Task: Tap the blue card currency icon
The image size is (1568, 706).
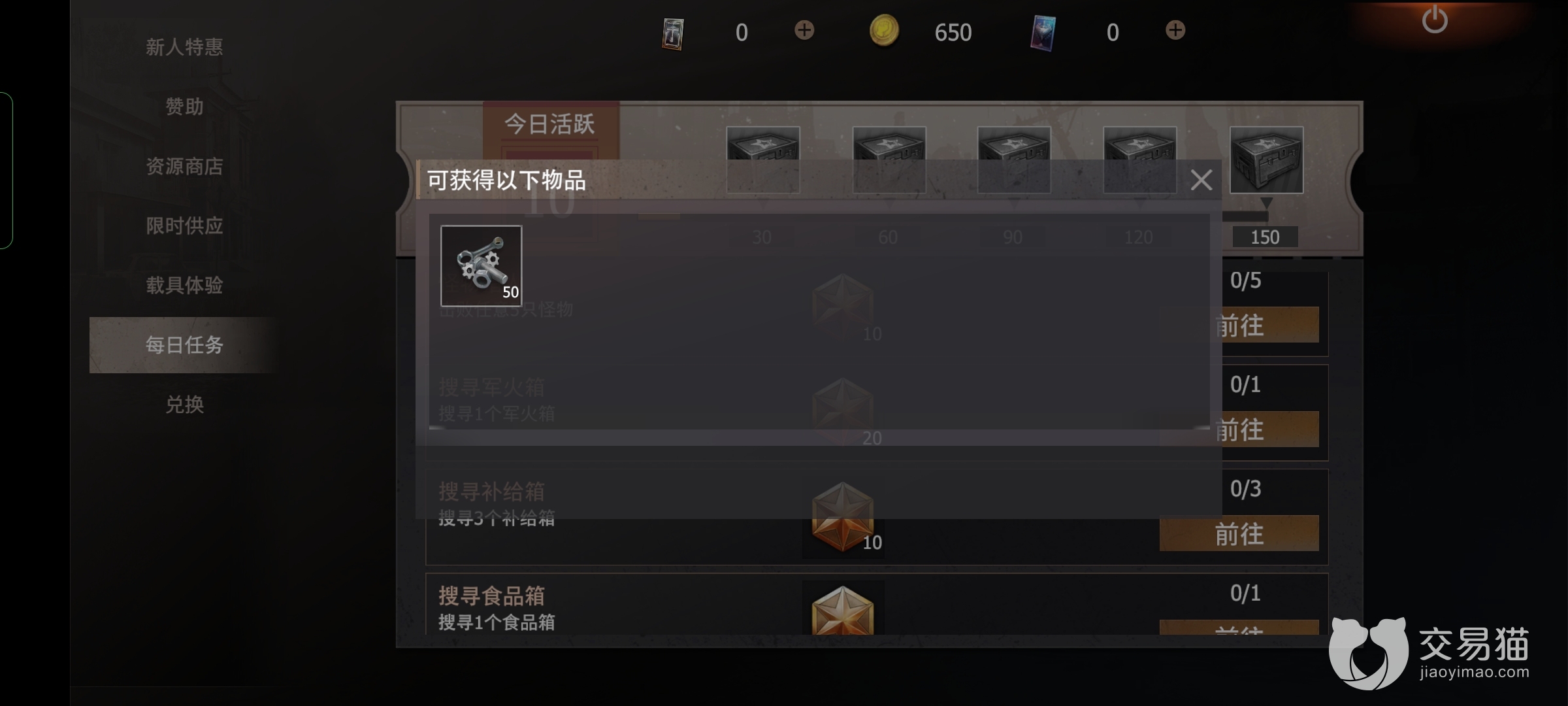Action: click(x=1043, y=33)
